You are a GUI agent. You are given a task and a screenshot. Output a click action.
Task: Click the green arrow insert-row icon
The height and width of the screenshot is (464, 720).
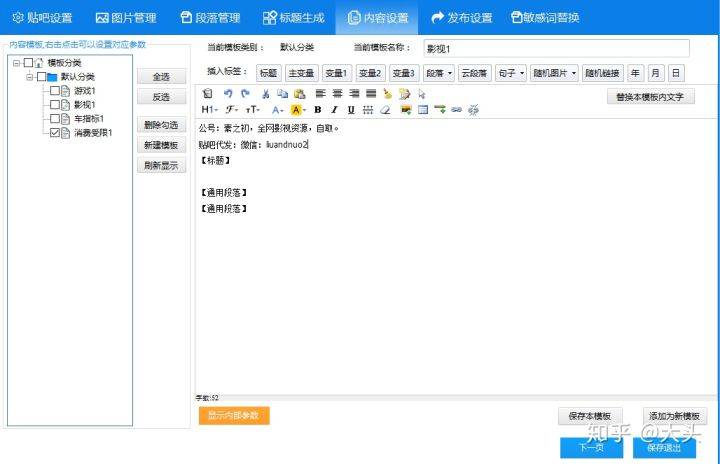(439, 110)
